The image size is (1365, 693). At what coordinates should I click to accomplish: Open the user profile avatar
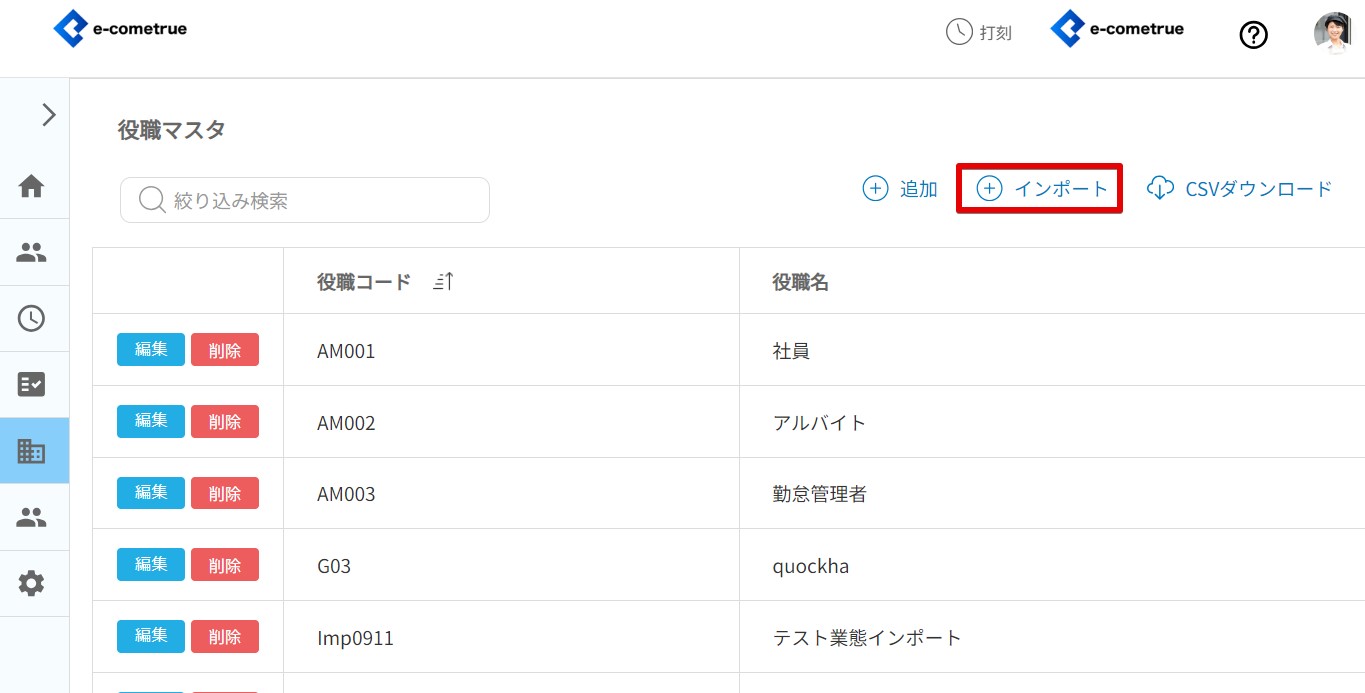click(x=1332, y=32)
